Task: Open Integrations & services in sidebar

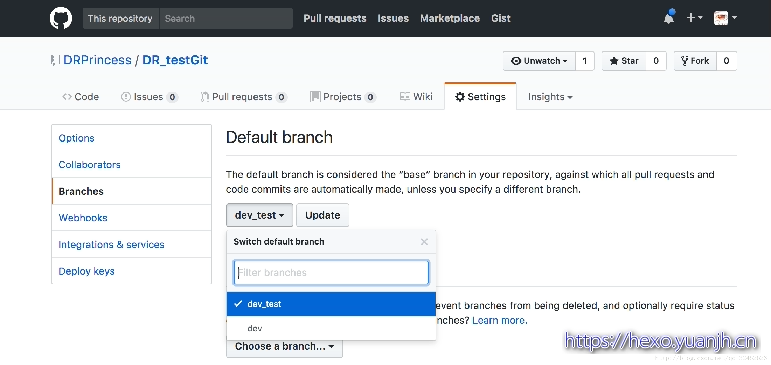Action: click(x=131, y=244)
